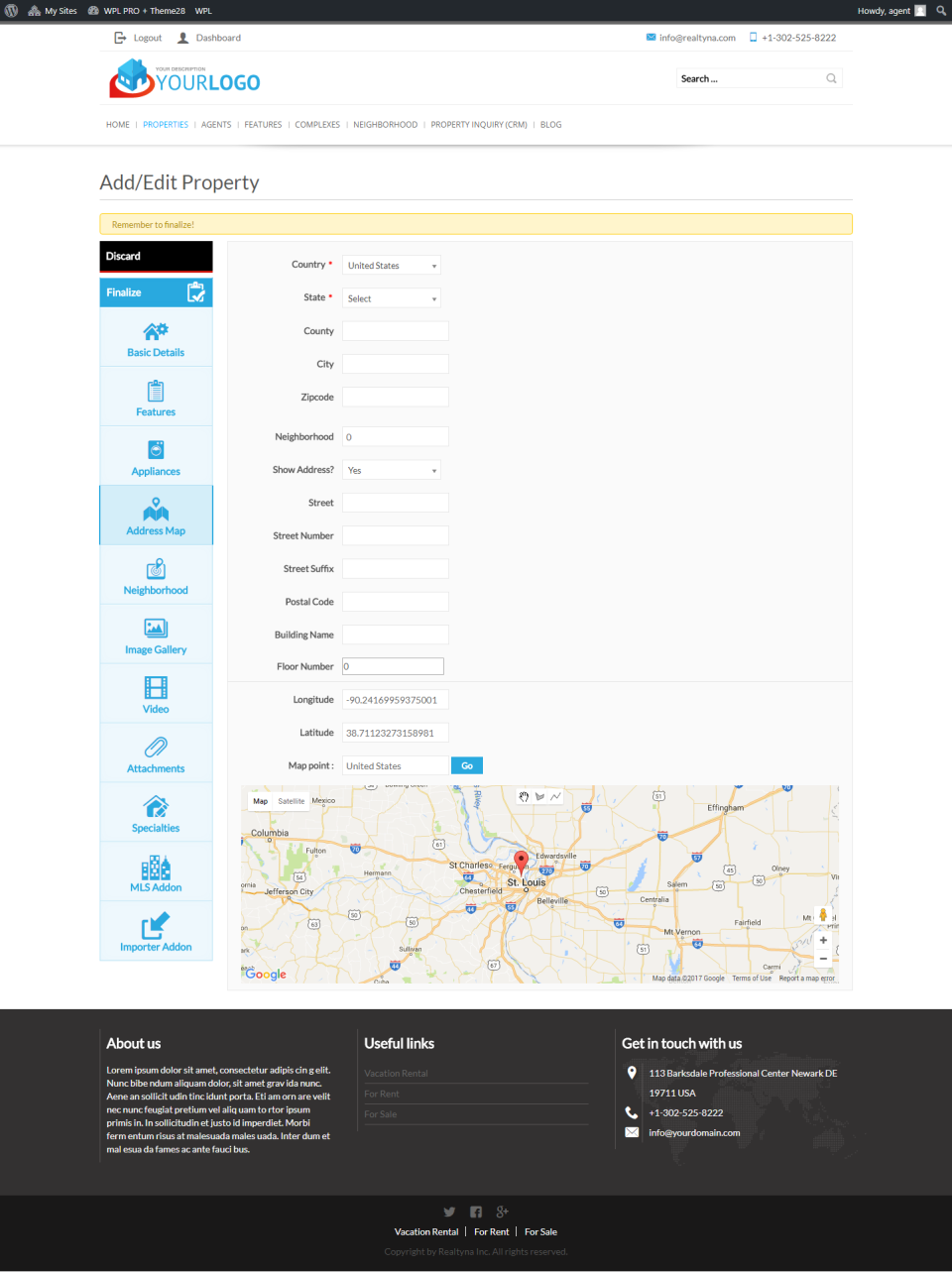Open WPL PRO + Theme28 admin menu

tap(137, 11)
